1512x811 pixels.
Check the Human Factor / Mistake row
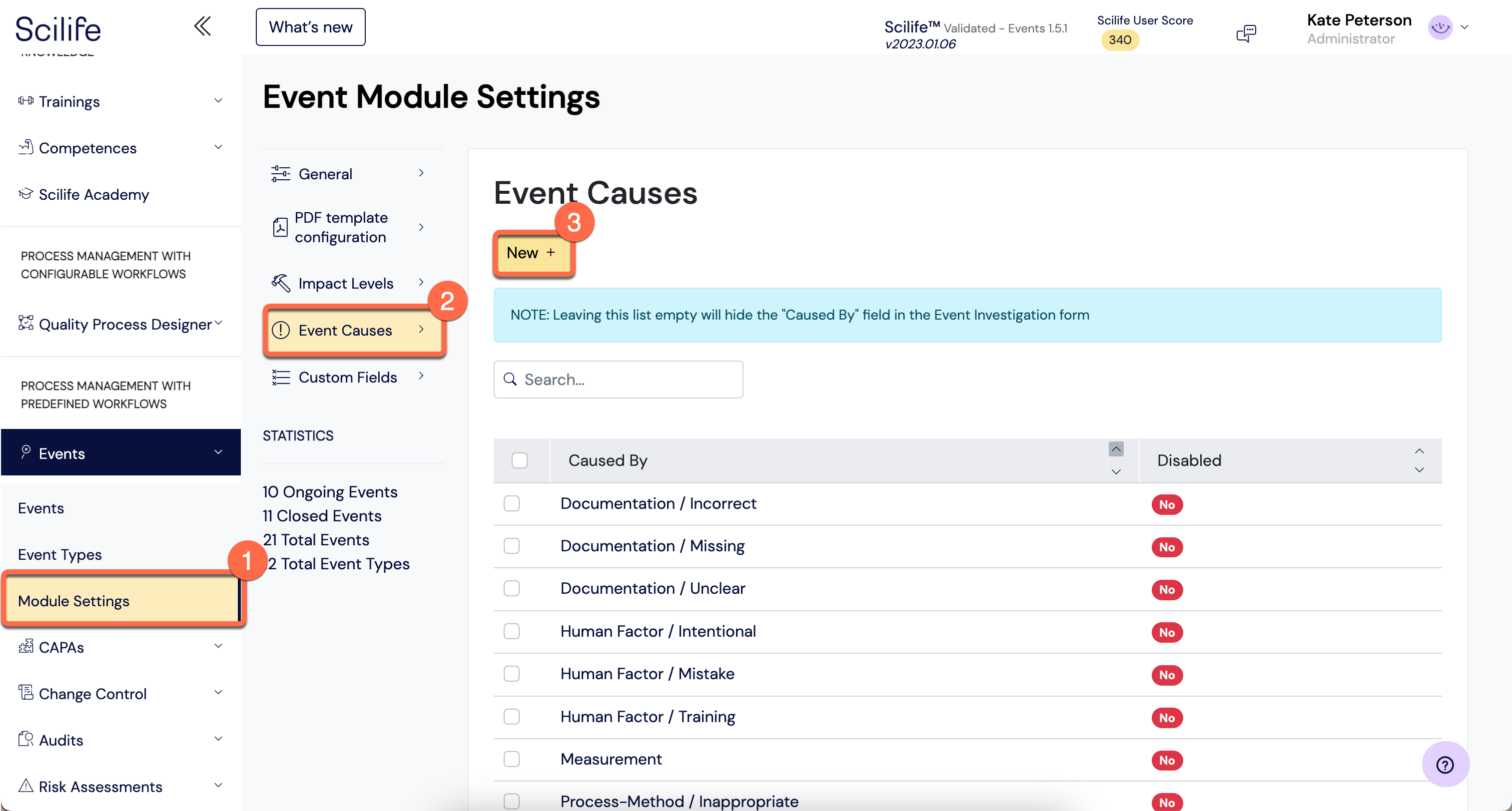(x=512, y=674)
